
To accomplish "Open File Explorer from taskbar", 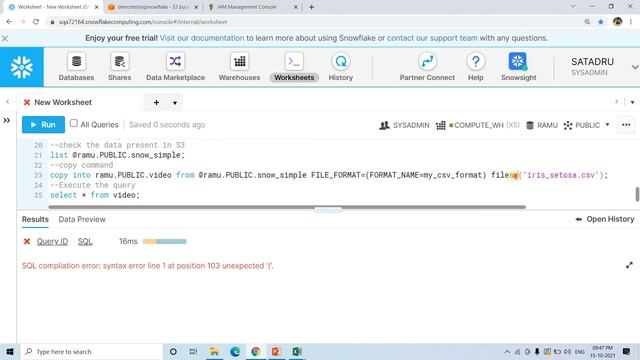I will pos(214,351).
